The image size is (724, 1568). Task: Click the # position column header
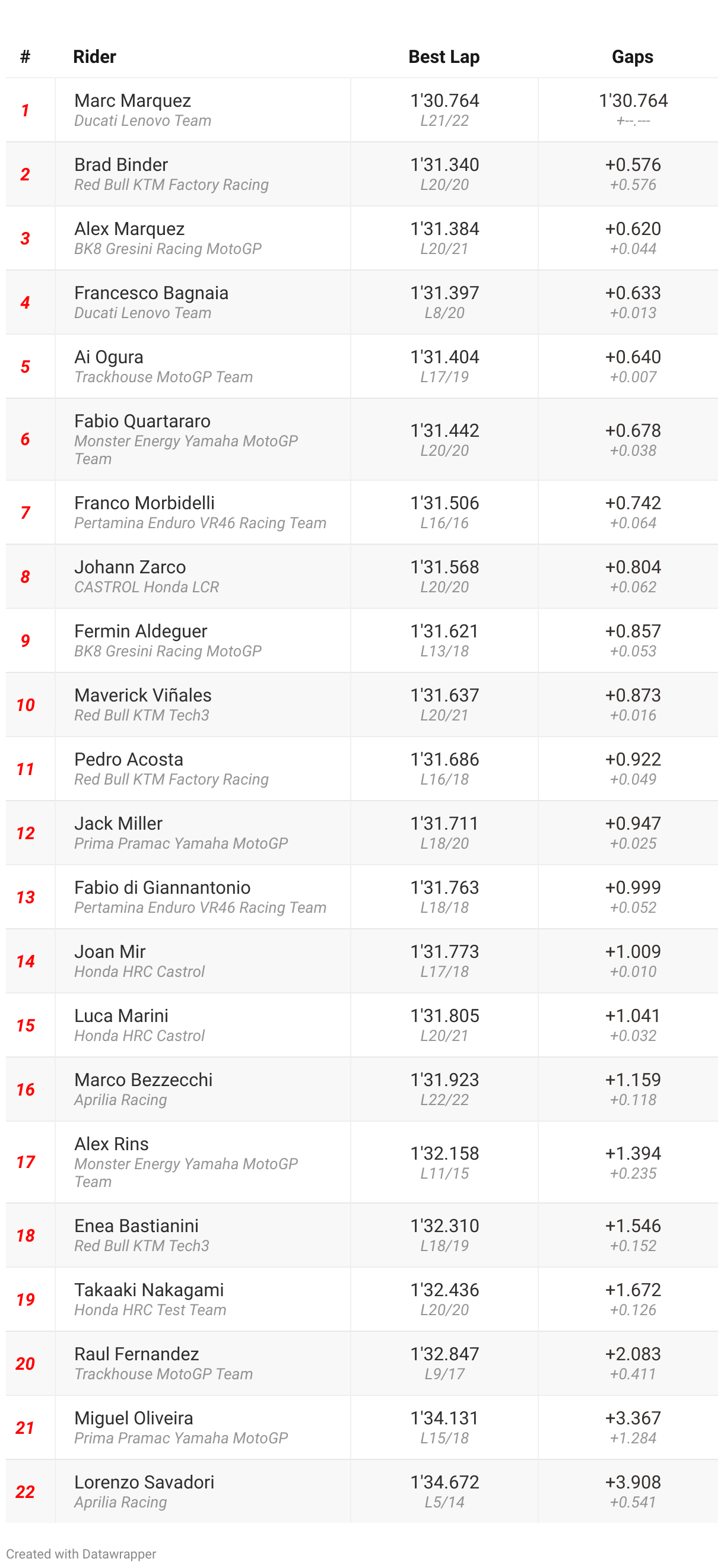(26, 56)
